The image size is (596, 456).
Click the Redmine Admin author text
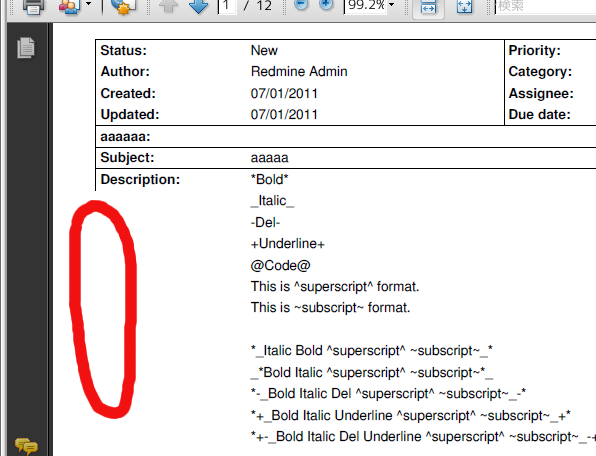pyautogui.click(x=299, y=71)
